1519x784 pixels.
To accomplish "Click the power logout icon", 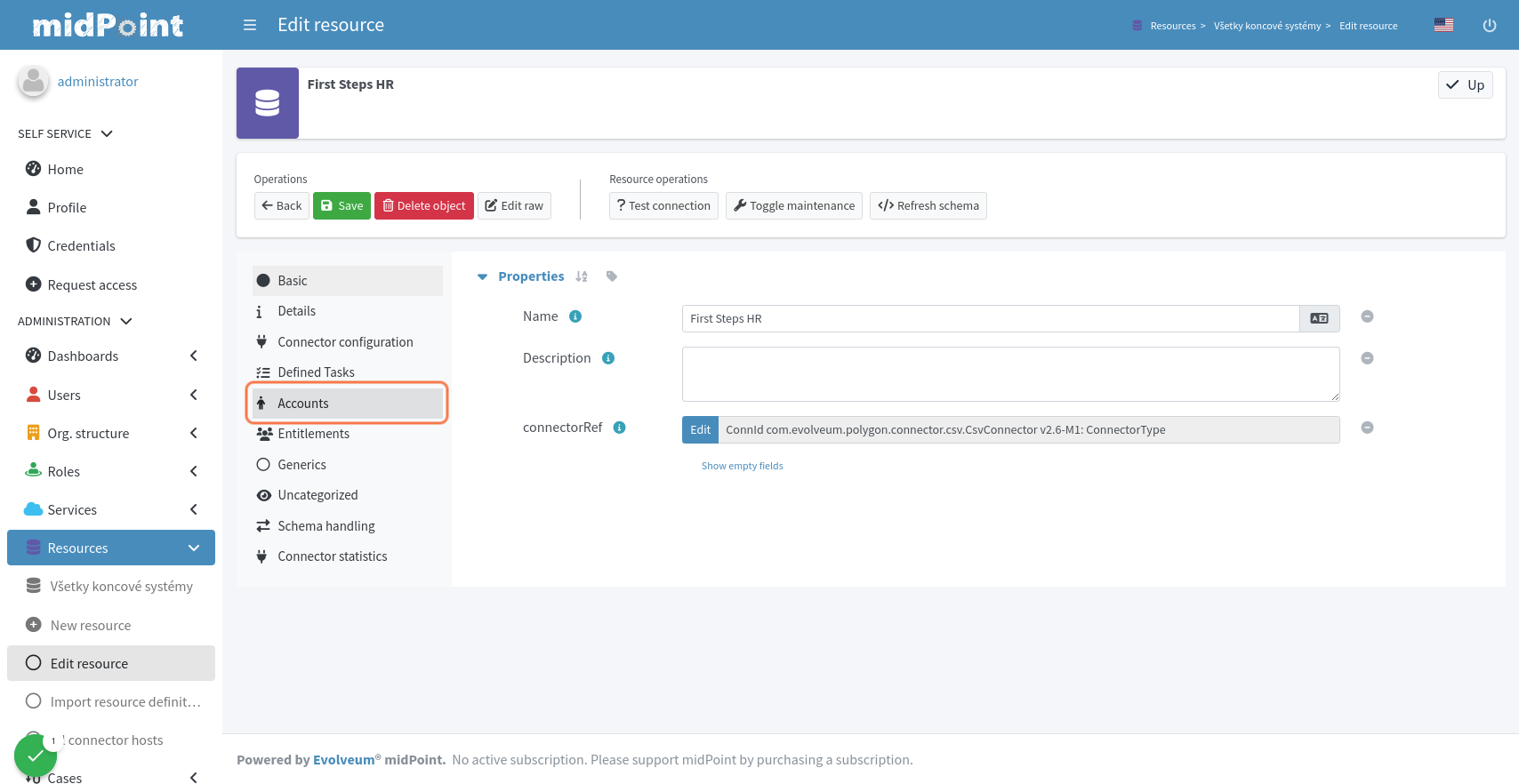I will (x=1489, y=25).
